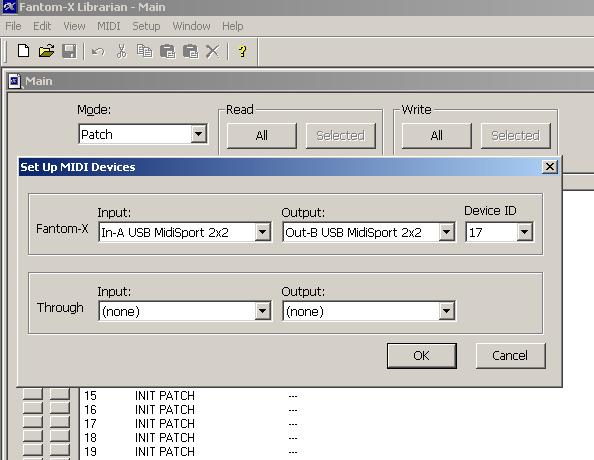Expand the Through Input dropdown

[x=262, y=311]
